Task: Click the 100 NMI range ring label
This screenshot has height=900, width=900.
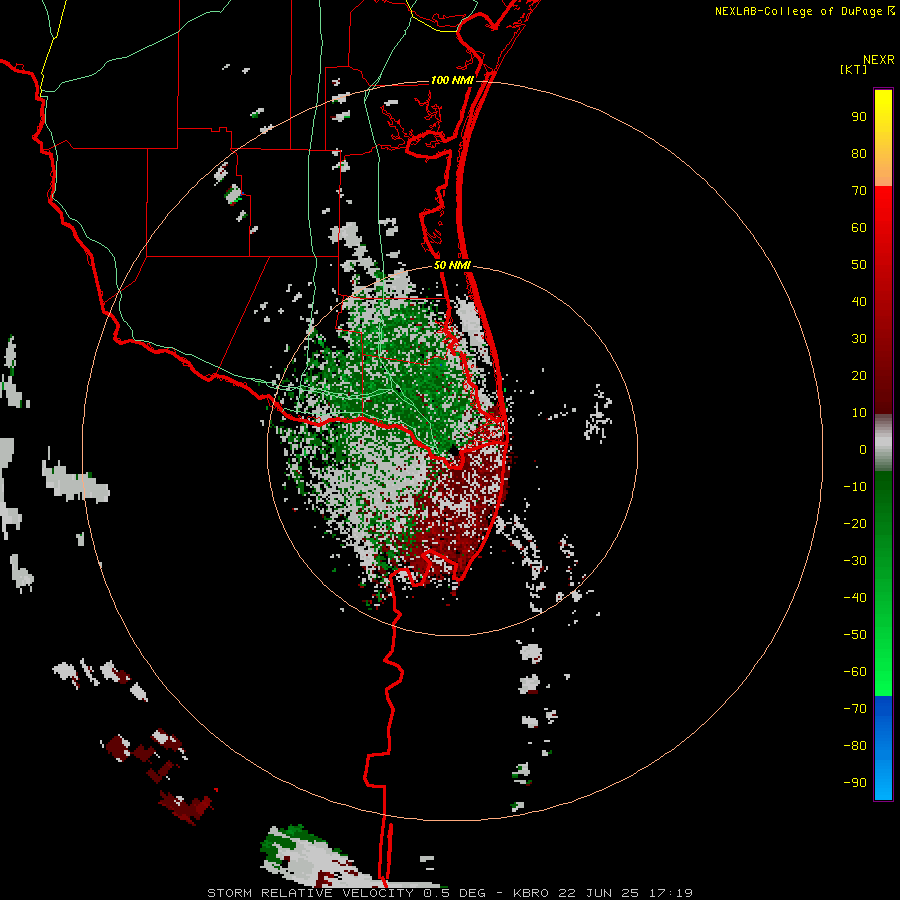Action: [452, 80]
